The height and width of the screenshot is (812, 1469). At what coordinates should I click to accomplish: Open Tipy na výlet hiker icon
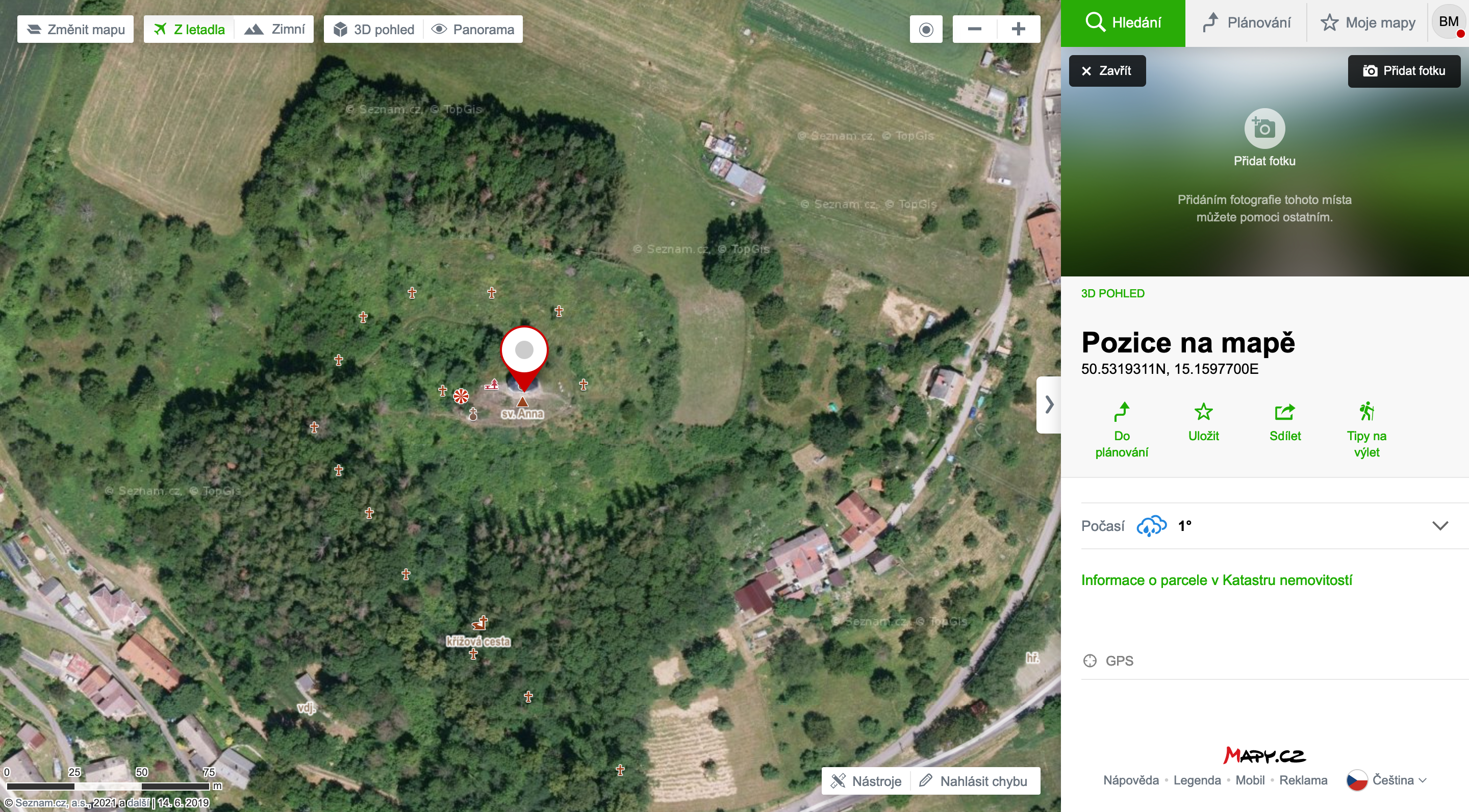(1366, 412)
